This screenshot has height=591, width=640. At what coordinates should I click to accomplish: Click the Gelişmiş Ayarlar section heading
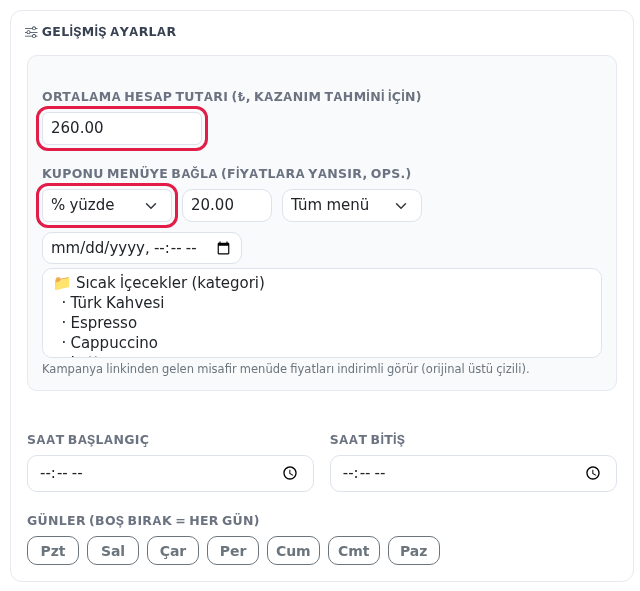pos(109,32)
